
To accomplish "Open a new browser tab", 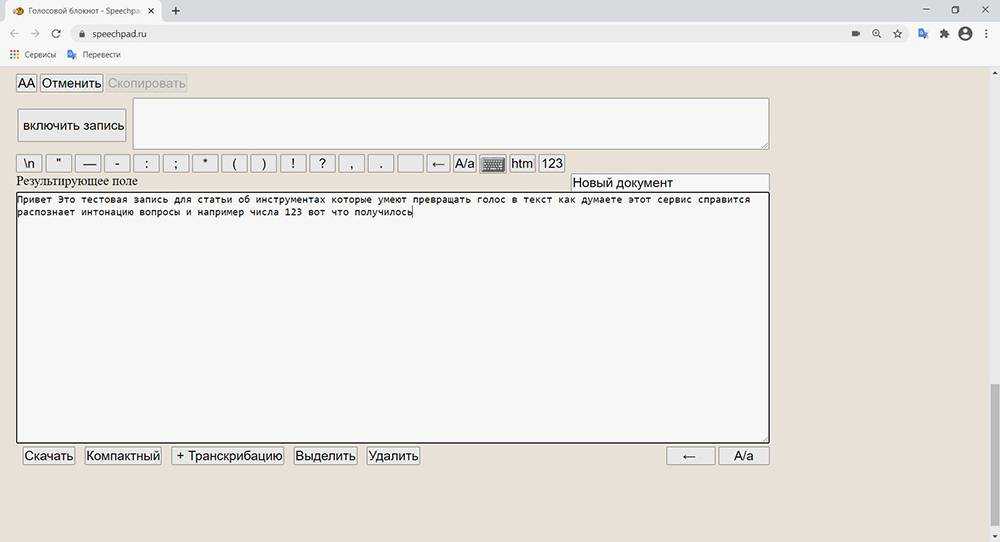I will point(176,11).
